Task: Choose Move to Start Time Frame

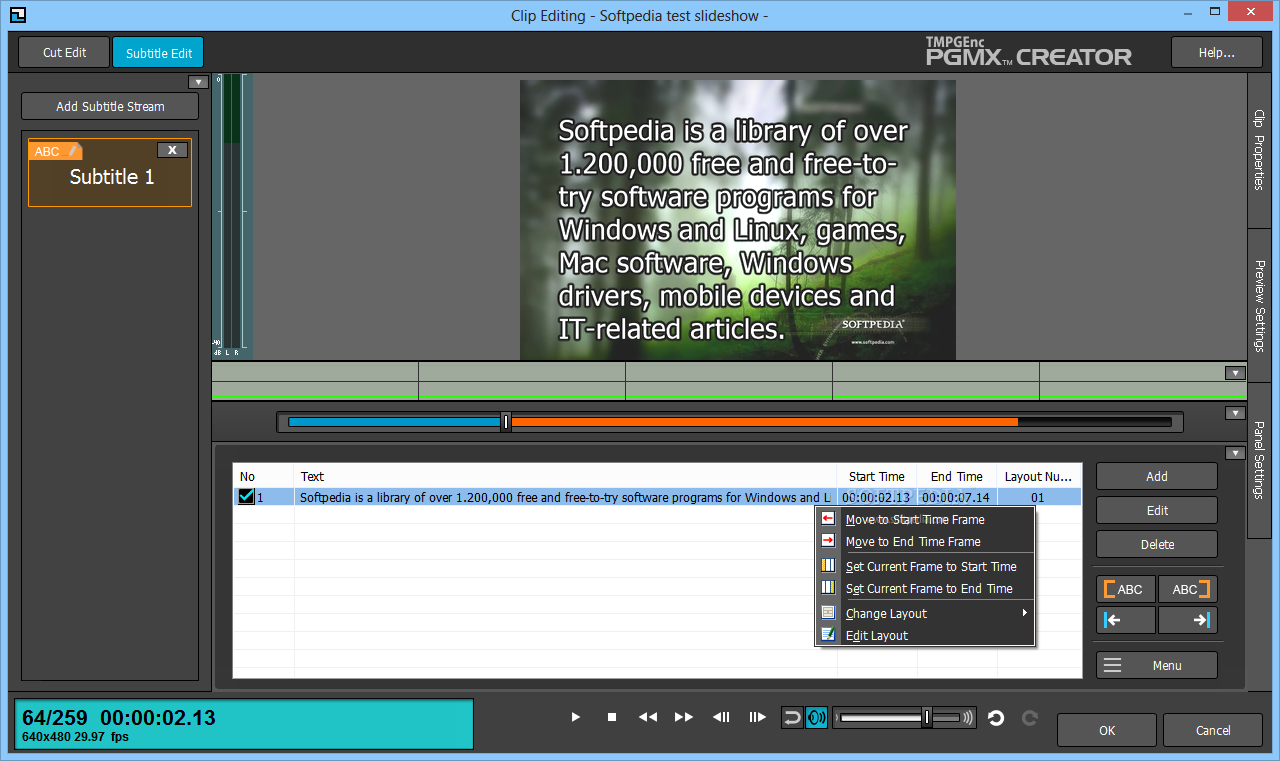Action: (x=915, y=519)
